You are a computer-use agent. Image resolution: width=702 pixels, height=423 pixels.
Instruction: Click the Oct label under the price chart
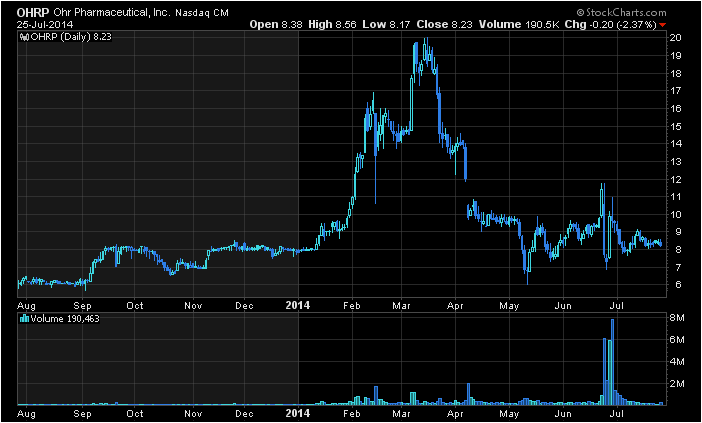point(135,305)
